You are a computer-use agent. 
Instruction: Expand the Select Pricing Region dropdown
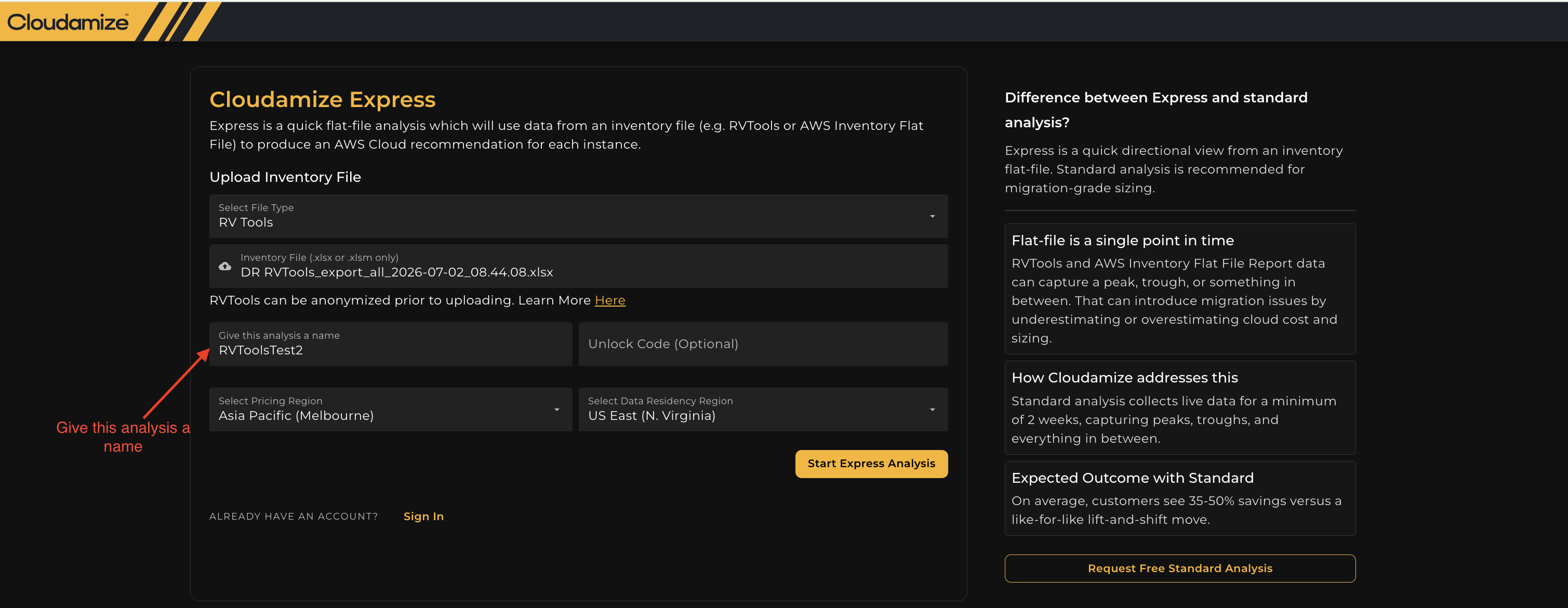pos(391,409)
